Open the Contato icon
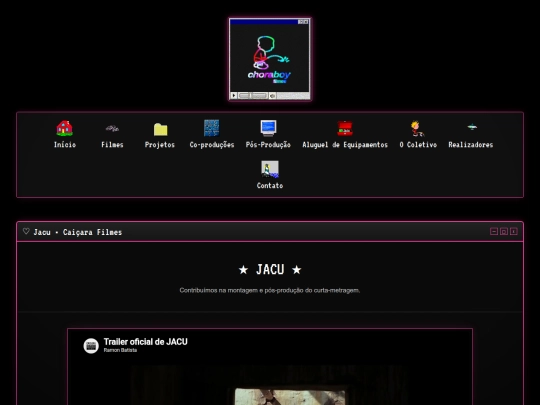 [x=270, y=169]
